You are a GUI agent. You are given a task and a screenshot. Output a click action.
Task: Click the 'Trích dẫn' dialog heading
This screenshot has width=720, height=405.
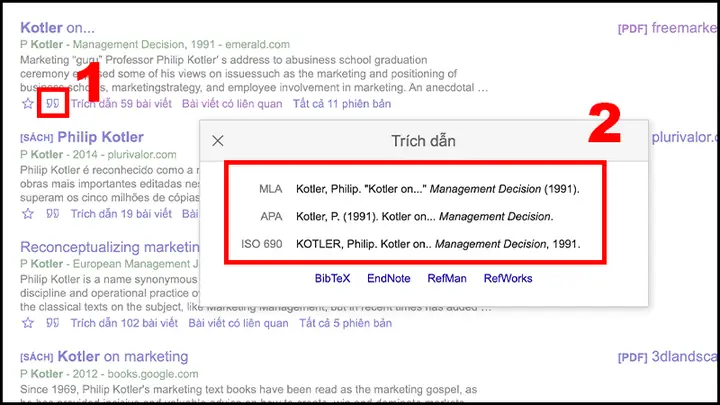pos(423,141)
